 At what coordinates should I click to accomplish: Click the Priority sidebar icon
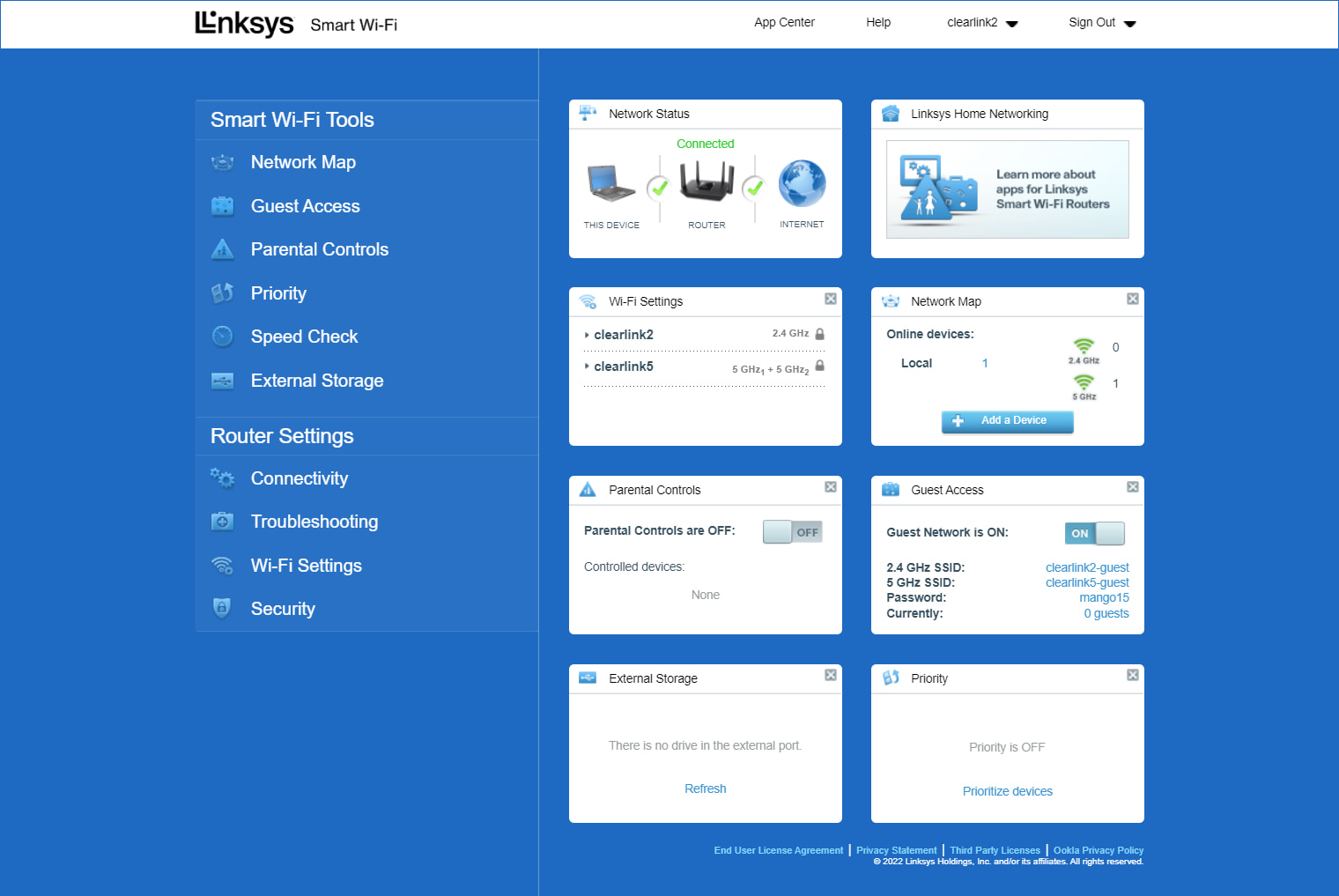223,292
